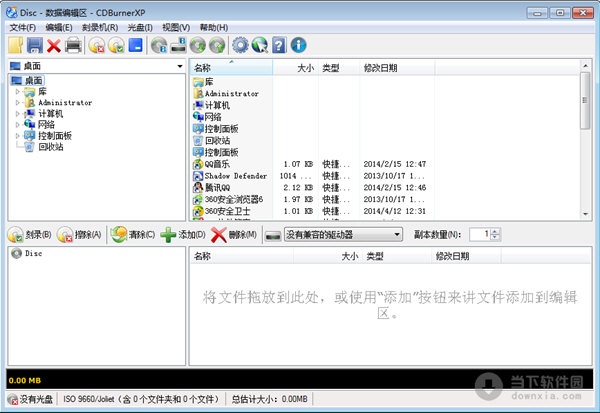Click the blue info about icon
Image resolution: width=600 pixels, height=413 pixels.
click(x=298, y=45)
